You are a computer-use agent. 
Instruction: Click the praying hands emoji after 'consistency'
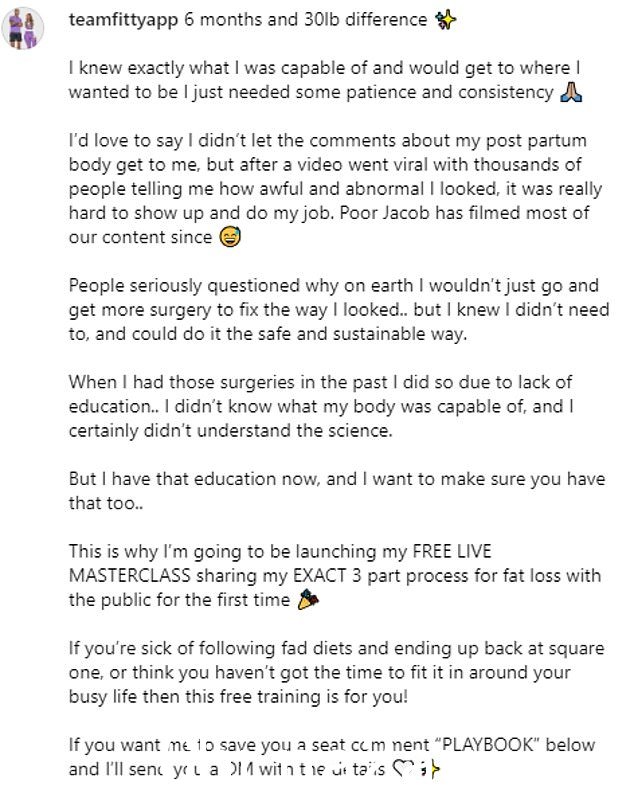pyautogui.click(x=571, y=92)
